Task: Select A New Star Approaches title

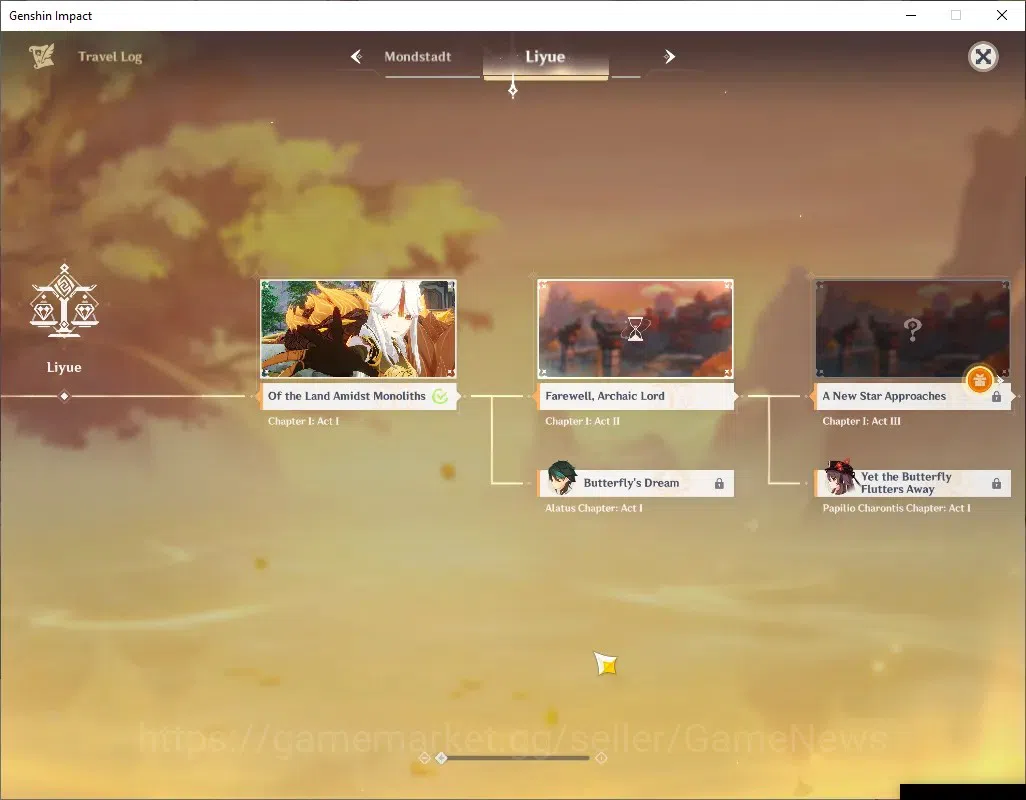Action: 884,396
